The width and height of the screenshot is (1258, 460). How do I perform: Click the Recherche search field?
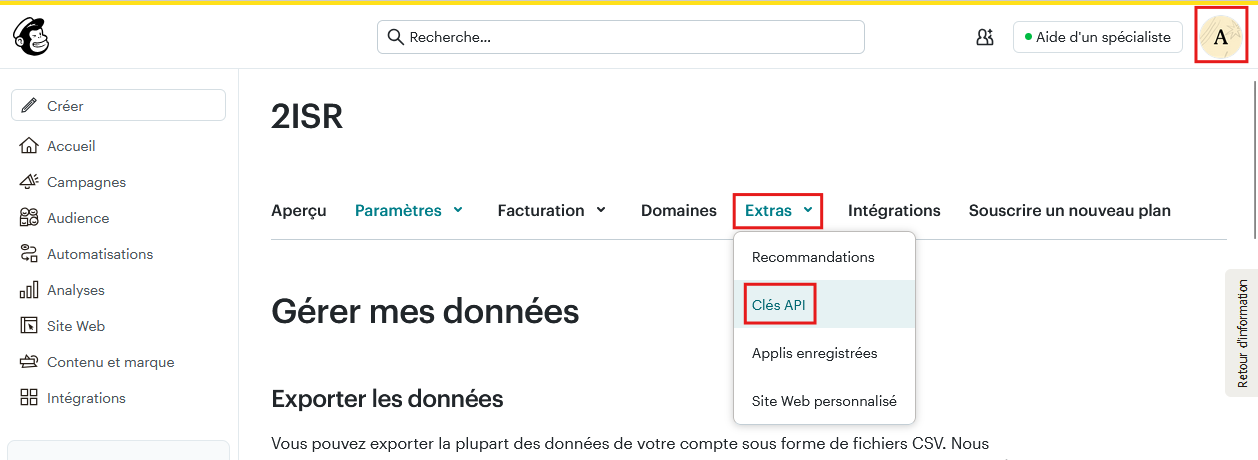click(x=620, y=37)
